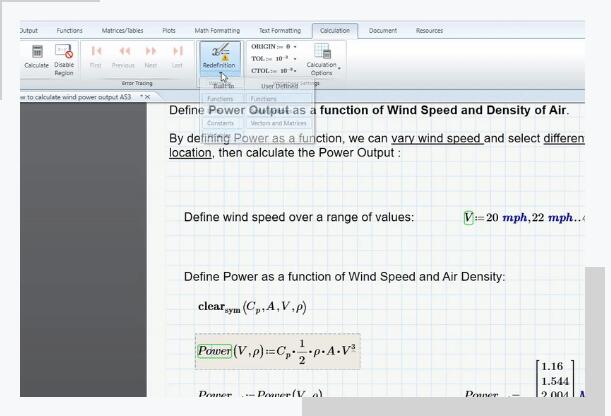The image size is (611, 416).
Task: Click the underlined 'vary wind speed' text
Action: (436, 138)
